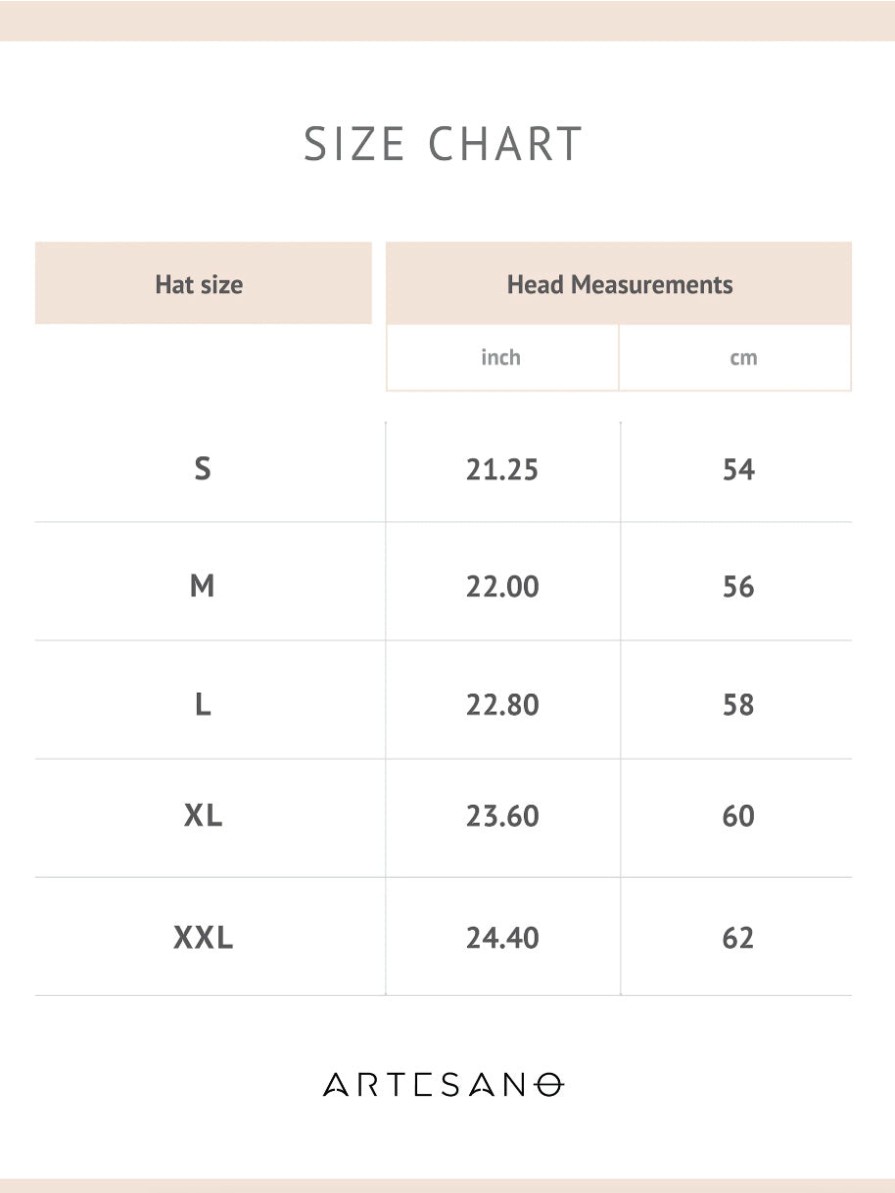Select the 22.00 inch value
Viewport: 895px width, 1193px height.
502,587
